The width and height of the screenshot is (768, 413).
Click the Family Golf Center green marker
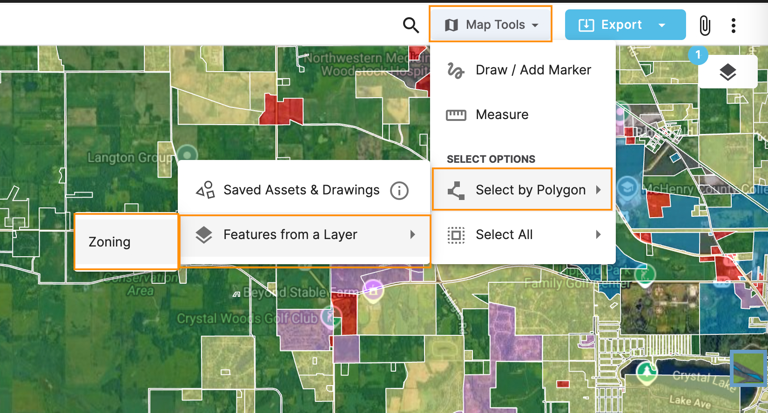click(645, 274)
